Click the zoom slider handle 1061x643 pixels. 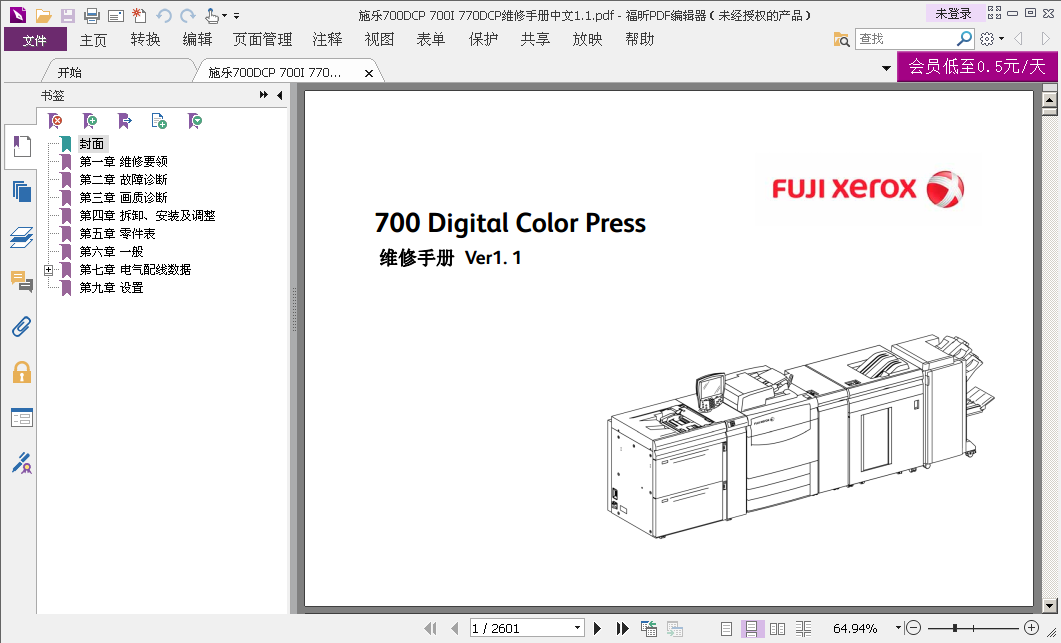point(955,628)
